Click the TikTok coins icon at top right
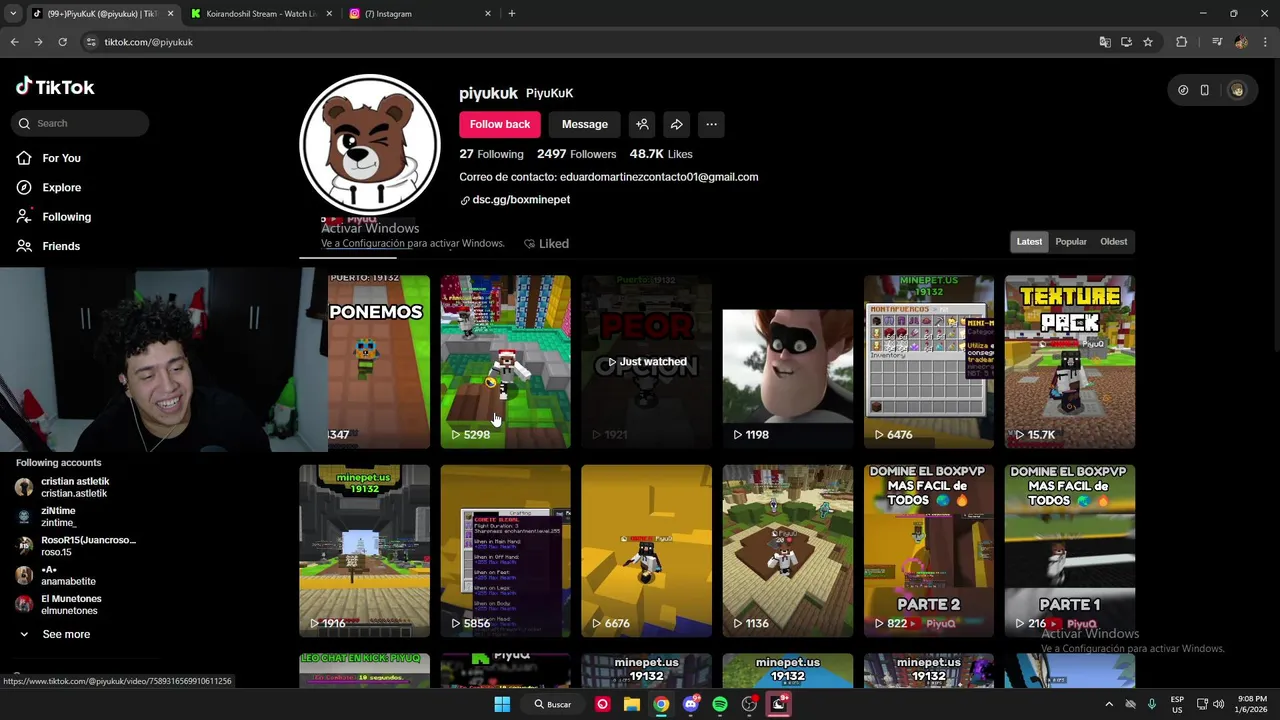 point(1183,90)
